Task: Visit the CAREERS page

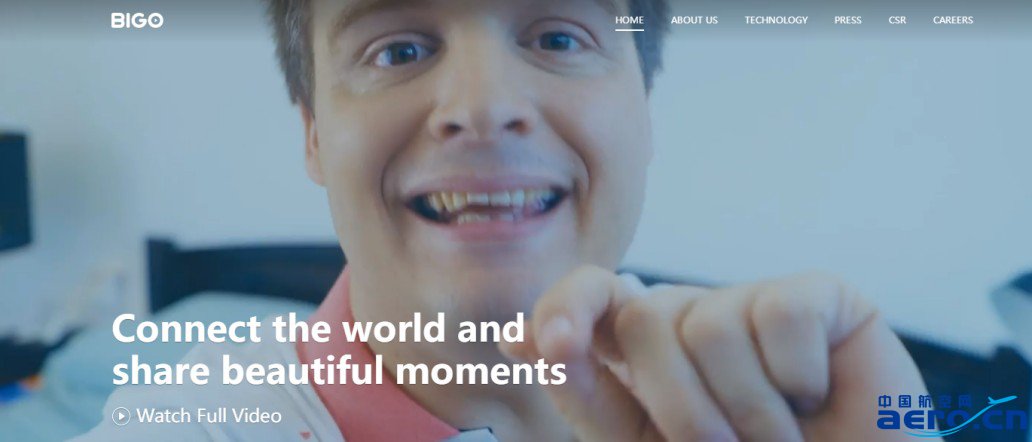Action: 953,20
